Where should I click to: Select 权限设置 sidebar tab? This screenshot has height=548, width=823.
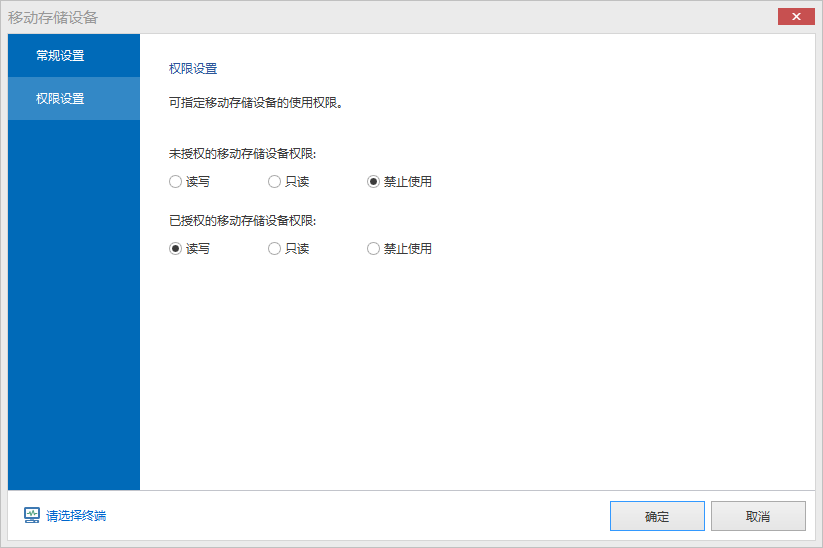pos(74,99)
